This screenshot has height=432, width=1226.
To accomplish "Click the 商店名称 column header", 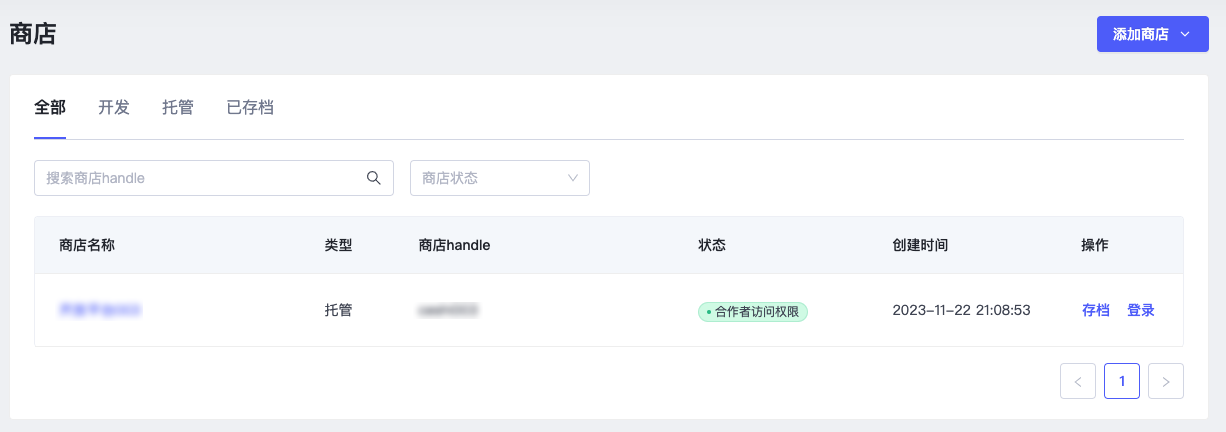I will coord(87,245).
